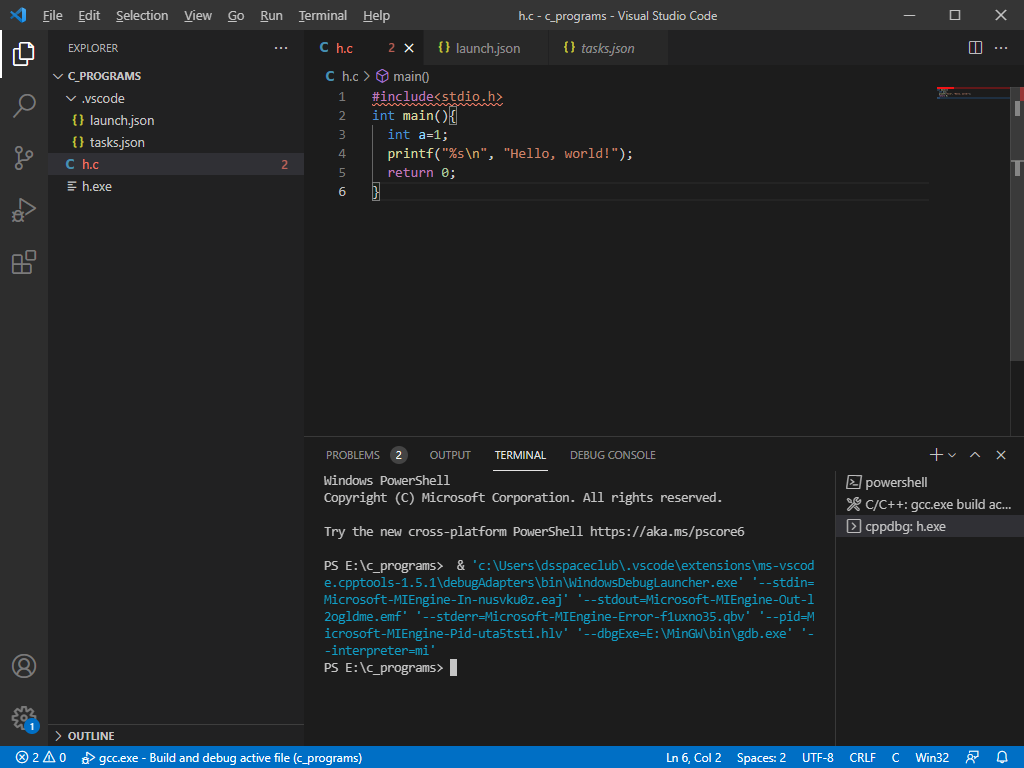This screenshot has width=1024, height=768.
Task: Open the Extensions view
Action: (x=24, y=263)
